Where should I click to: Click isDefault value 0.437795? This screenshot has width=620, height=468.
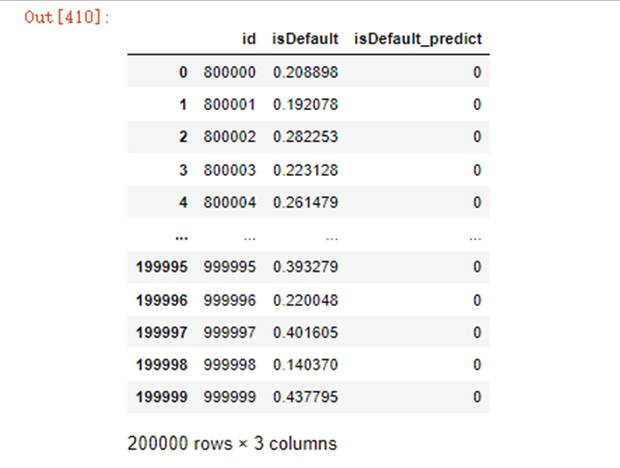pyautogui.click(x=306, y=397)
